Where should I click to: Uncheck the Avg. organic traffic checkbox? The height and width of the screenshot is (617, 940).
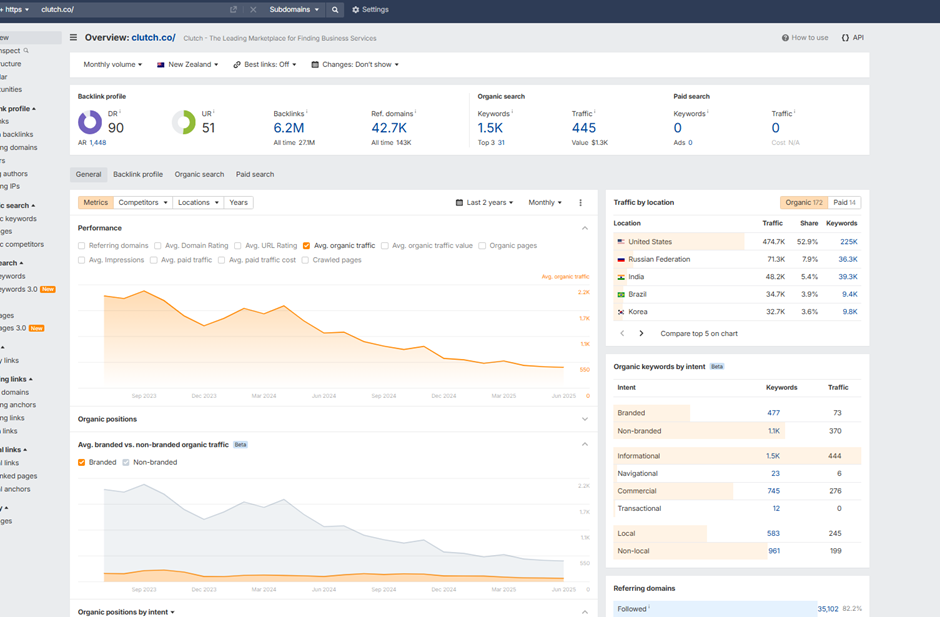point(306,246)
